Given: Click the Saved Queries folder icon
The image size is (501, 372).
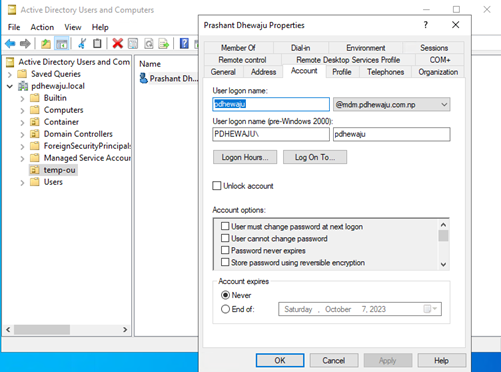Looking at the screenshot, I should (22, 74).
